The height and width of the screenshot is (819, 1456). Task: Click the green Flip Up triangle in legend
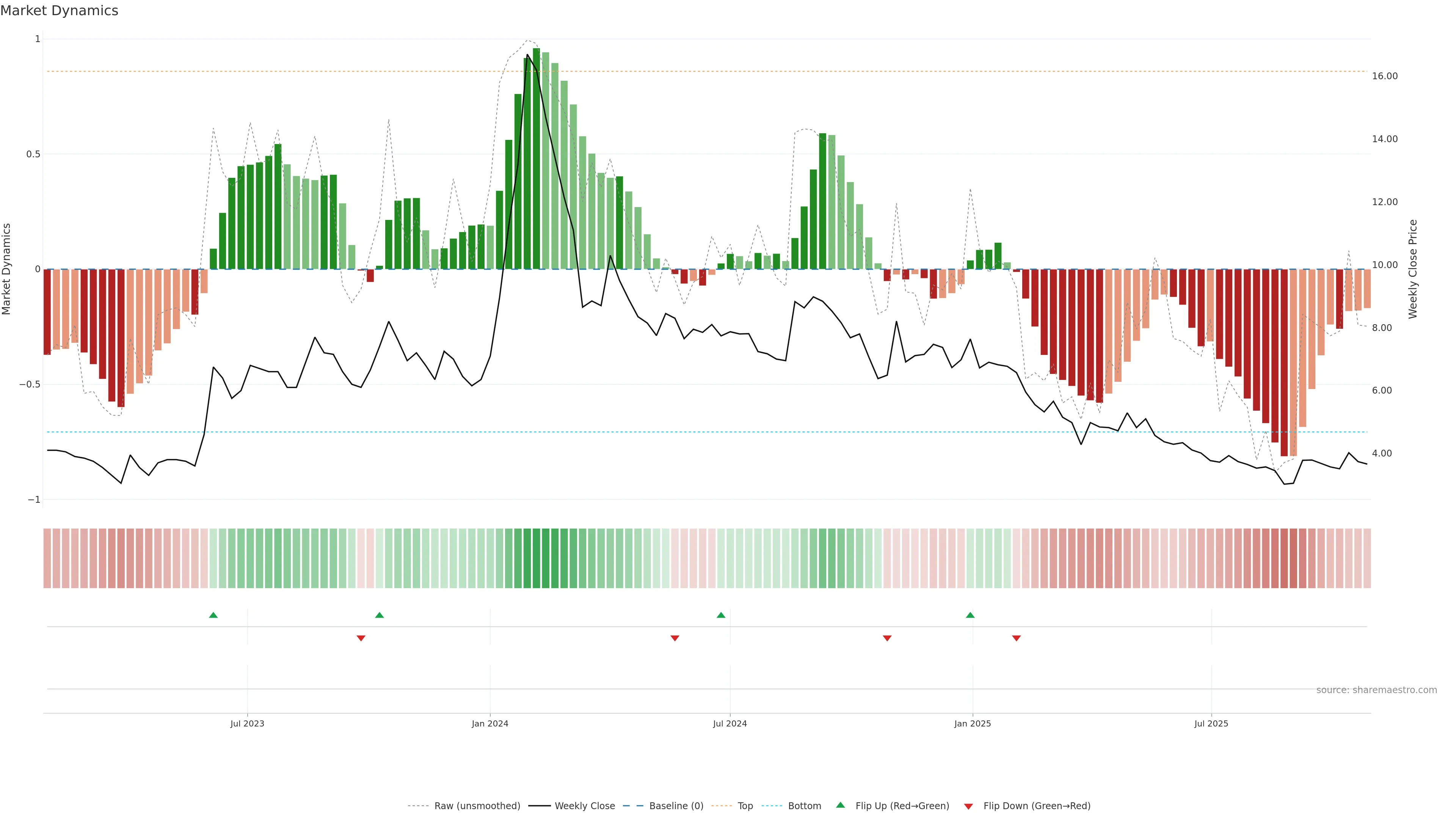click(841, 805)
